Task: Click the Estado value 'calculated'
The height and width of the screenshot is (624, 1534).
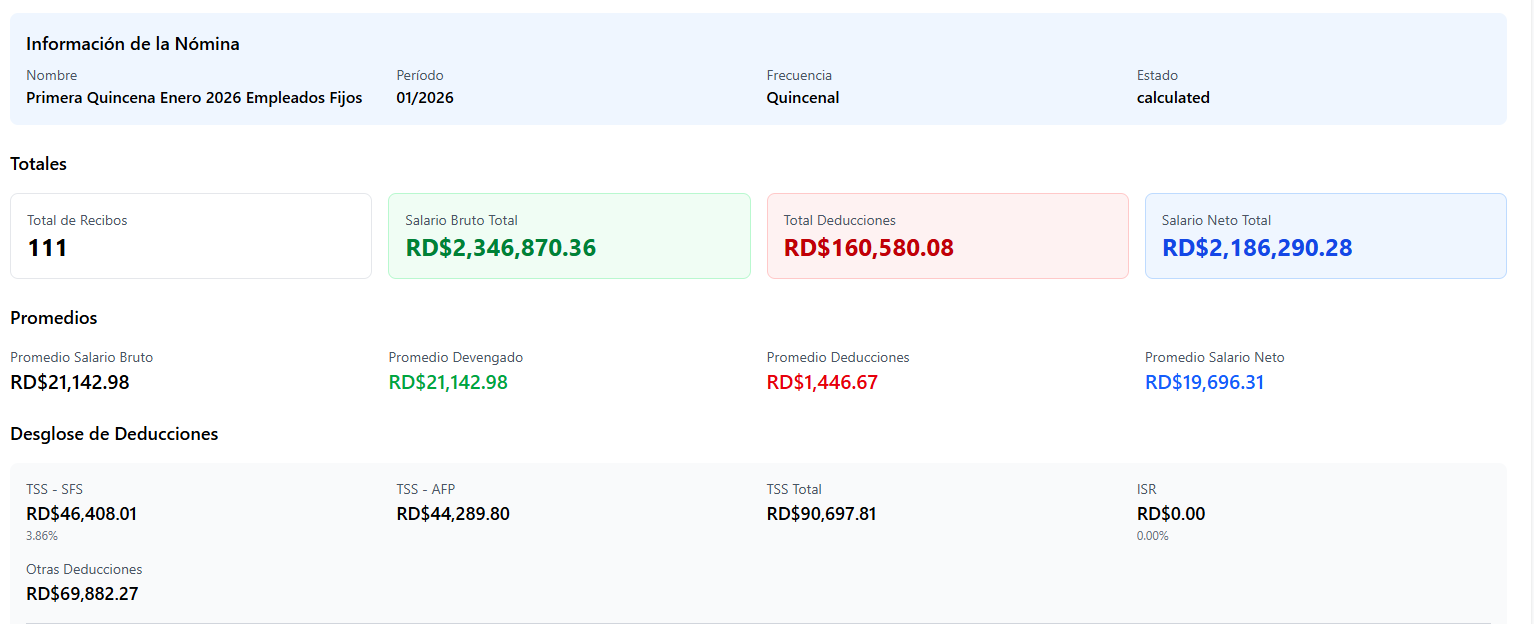Action: pos(1173,98)
